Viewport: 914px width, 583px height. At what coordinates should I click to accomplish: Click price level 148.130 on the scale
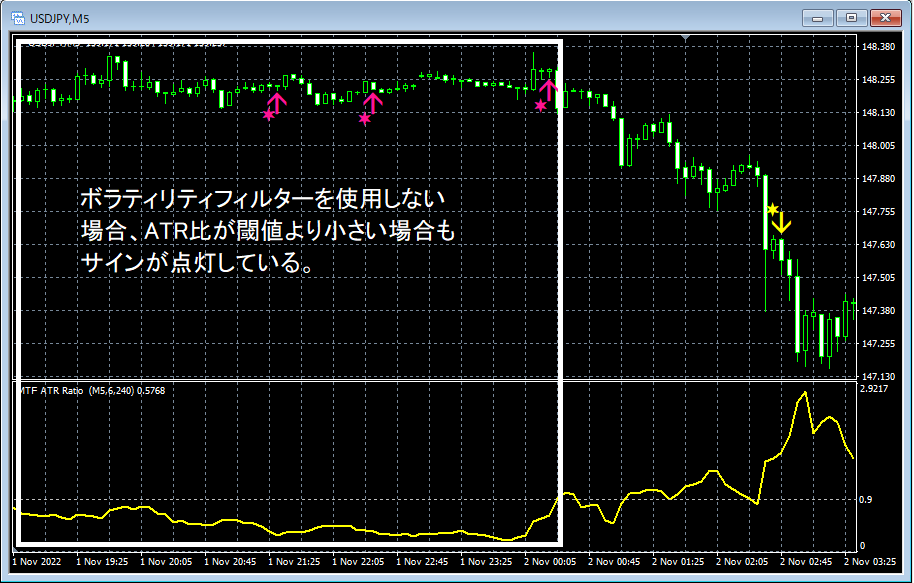(878, 113)
